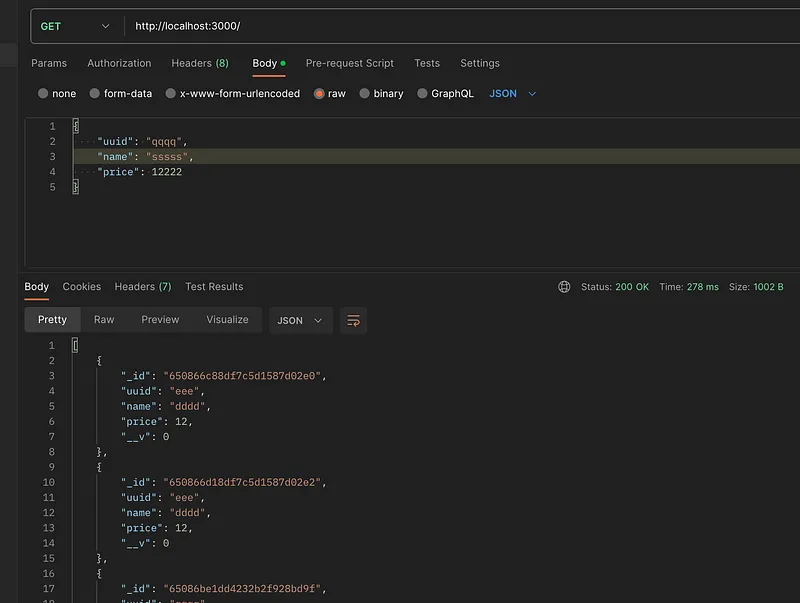The width and height of the screenshot is (800, 603).
Task: Click the request URL field
Action: (x=462, y=26)
